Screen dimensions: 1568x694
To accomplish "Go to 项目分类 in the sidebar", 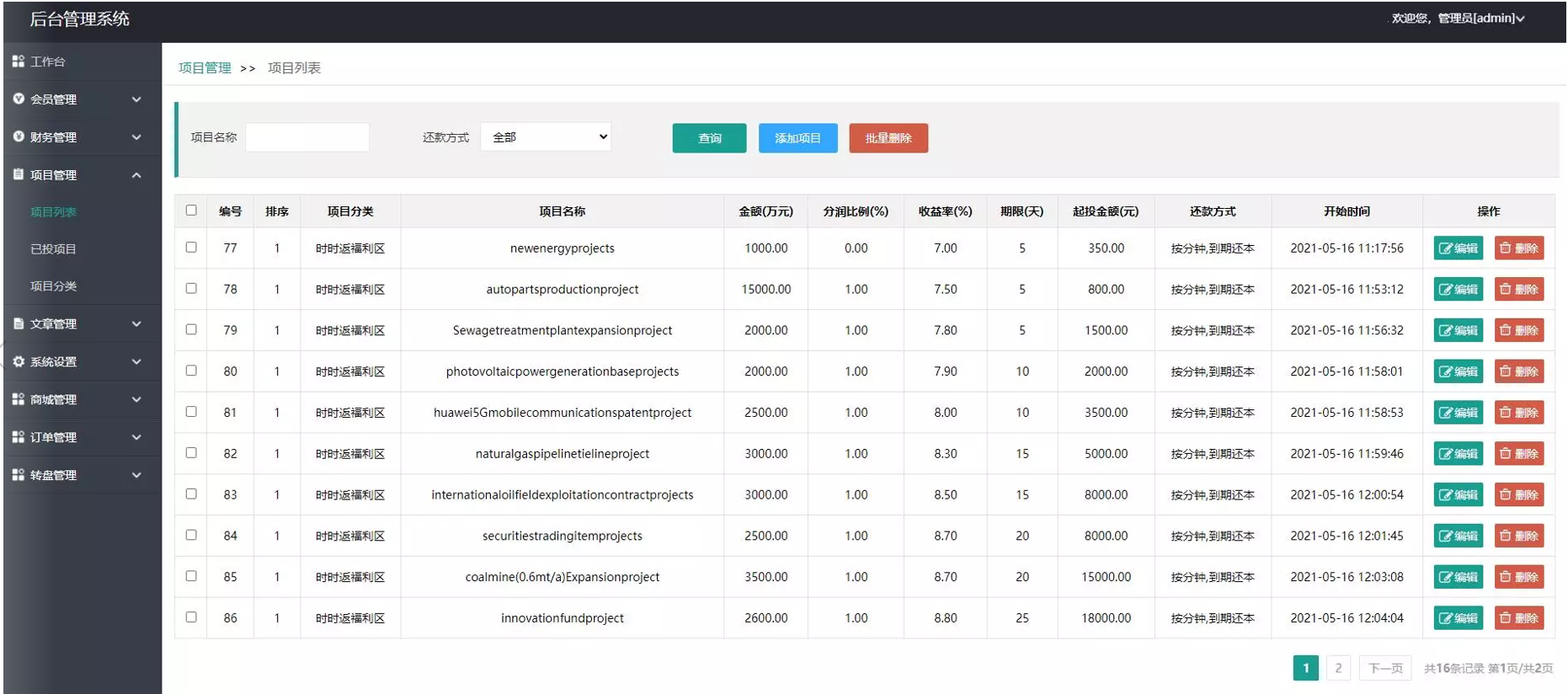I will [53, 286].
